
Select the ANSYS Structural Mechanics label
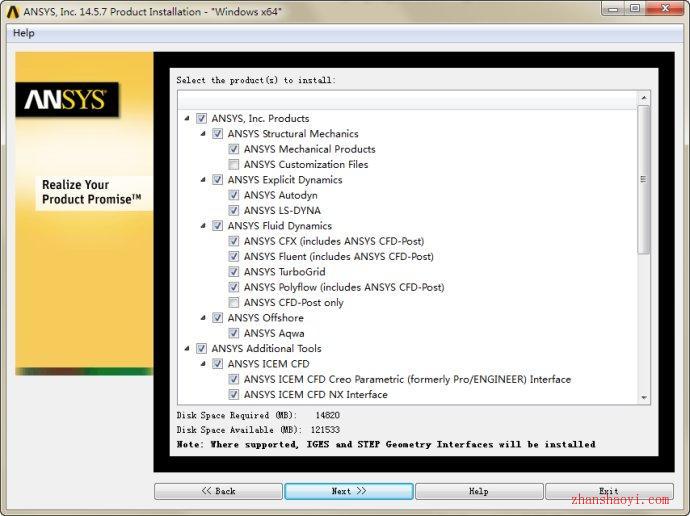(293, 134)
